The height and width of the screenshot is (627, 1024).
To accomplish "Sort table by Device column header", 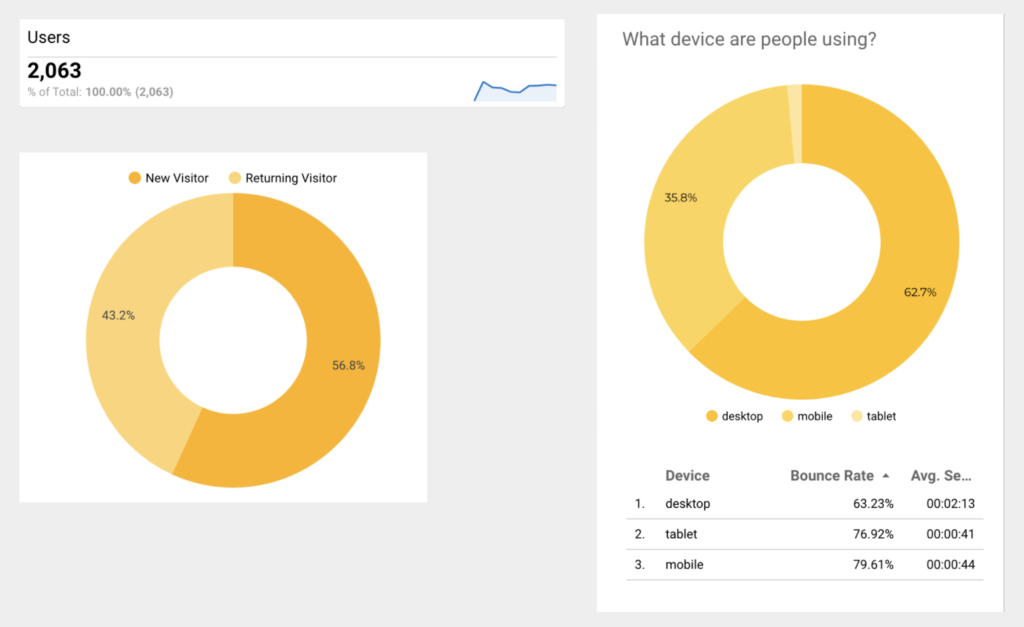I will 687,475.
